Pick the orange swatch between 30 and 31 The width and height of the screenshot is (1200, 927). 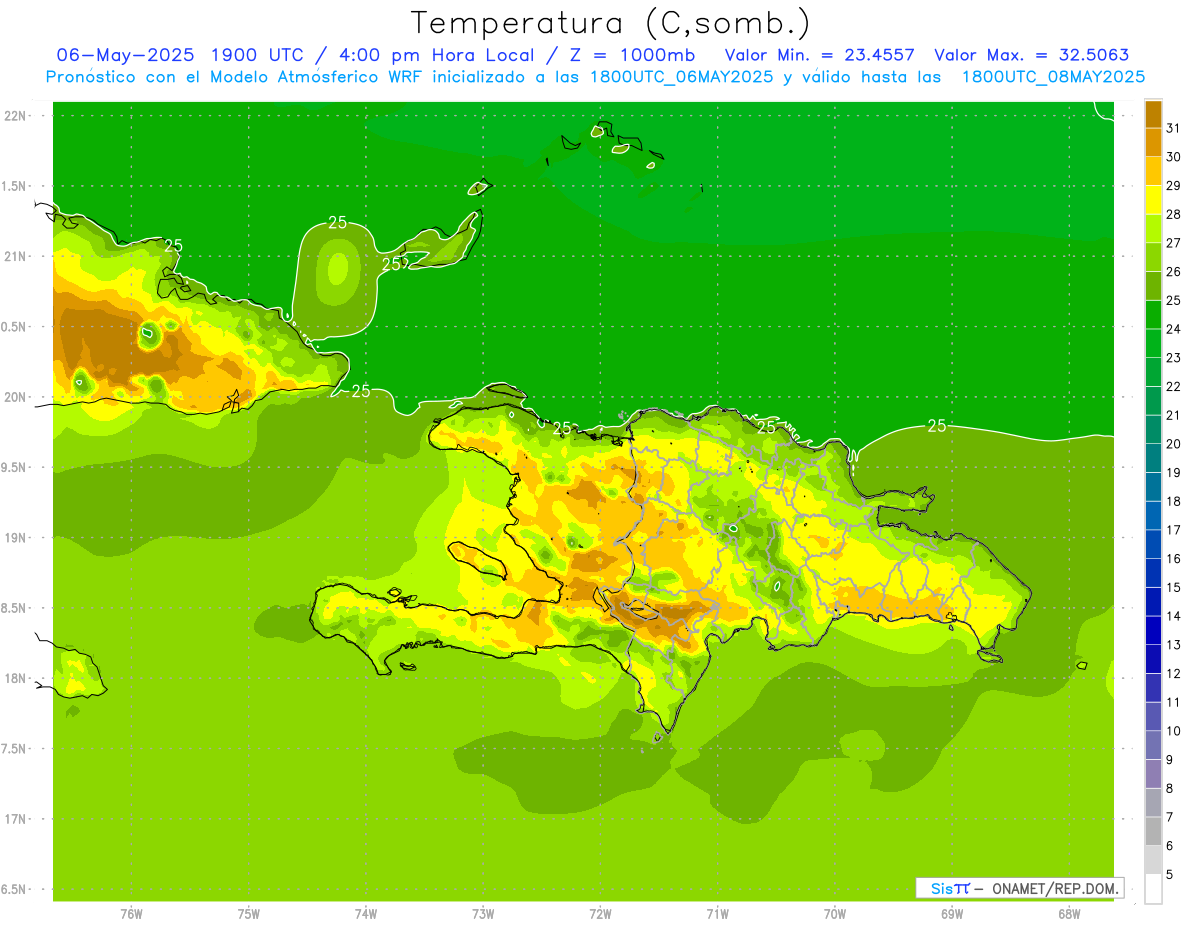point(1153,142)
